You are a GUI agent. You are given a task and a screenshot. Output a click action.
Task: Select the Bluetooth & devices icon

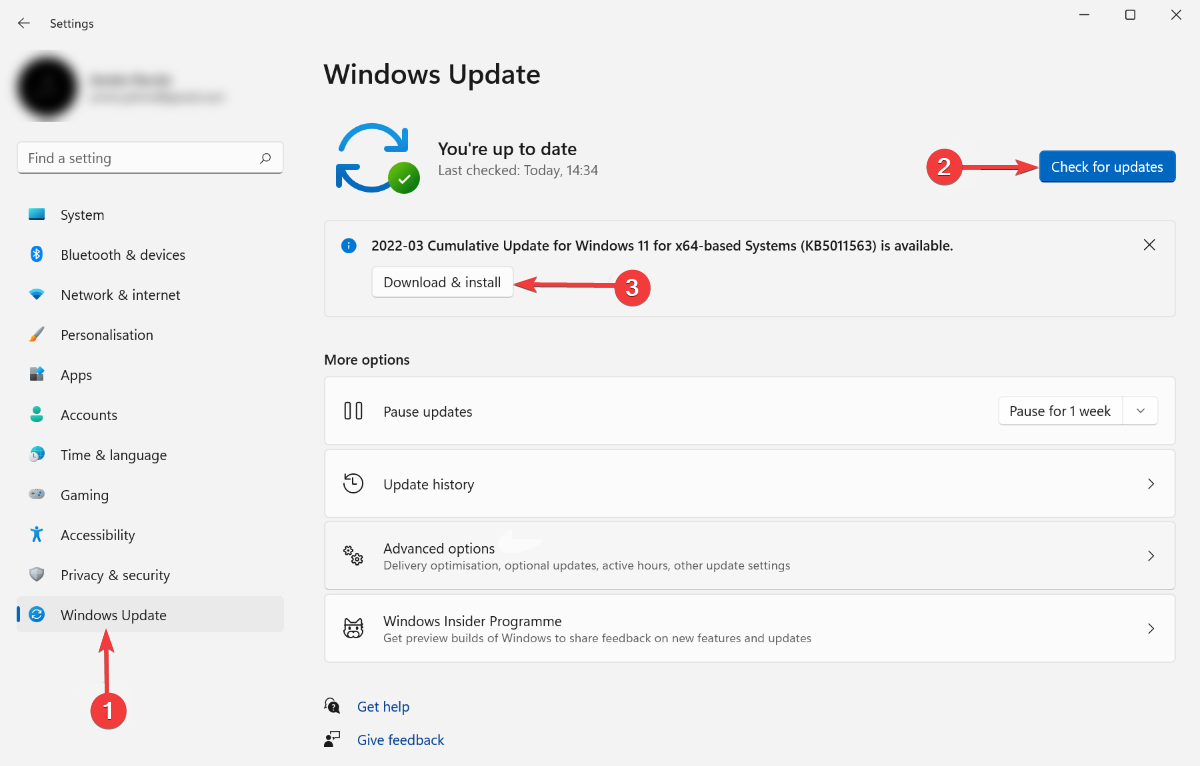(x=38, y=254)
